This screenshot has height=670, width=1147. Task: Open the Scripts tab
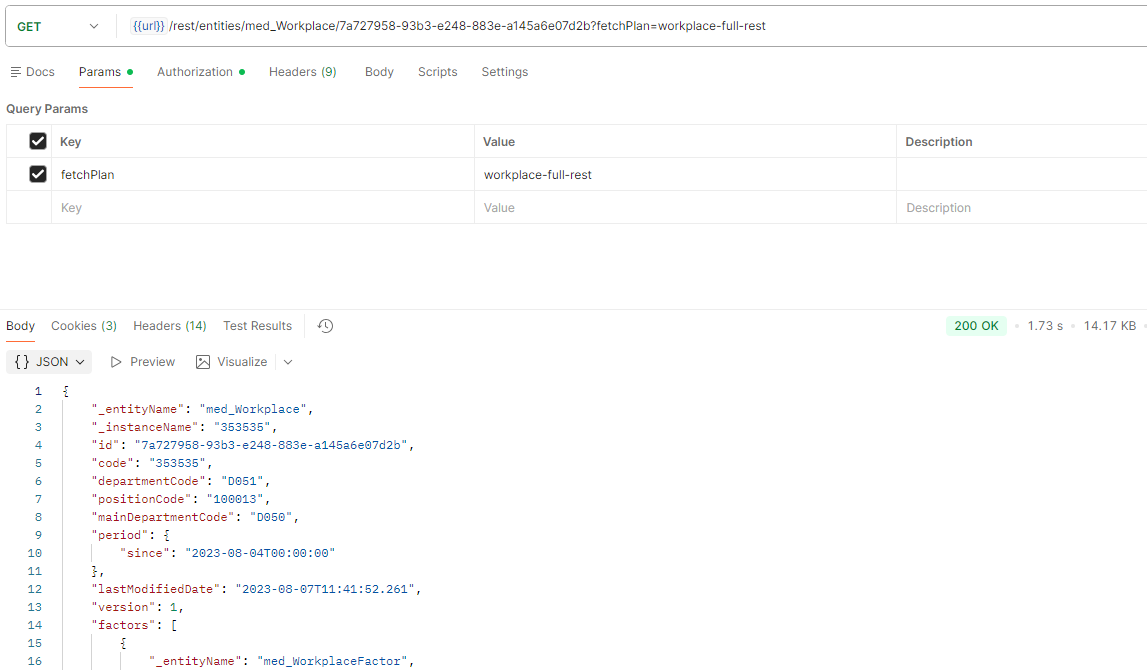tap(437, 72)
